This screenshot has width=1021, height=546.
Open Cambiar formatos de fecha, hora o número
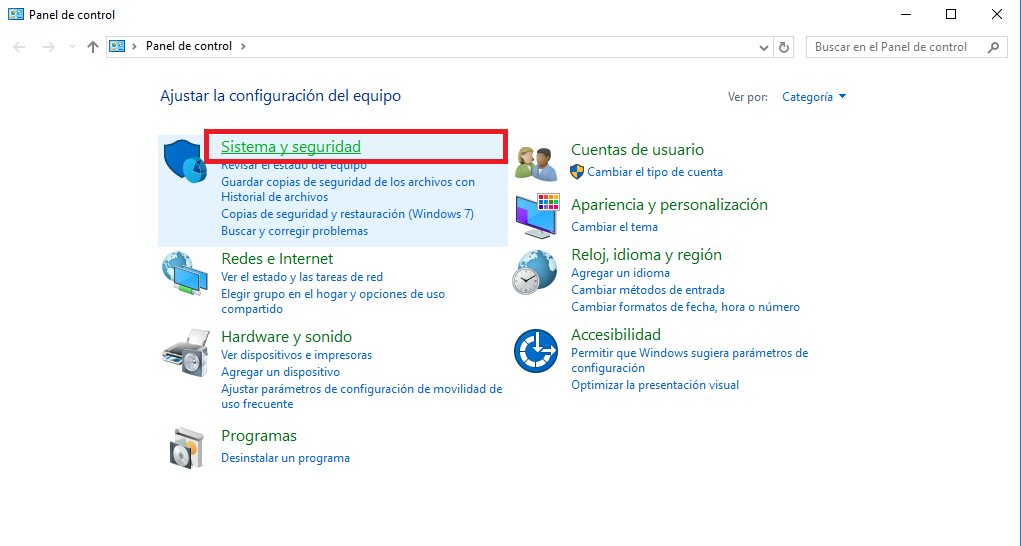click(685, 307)
